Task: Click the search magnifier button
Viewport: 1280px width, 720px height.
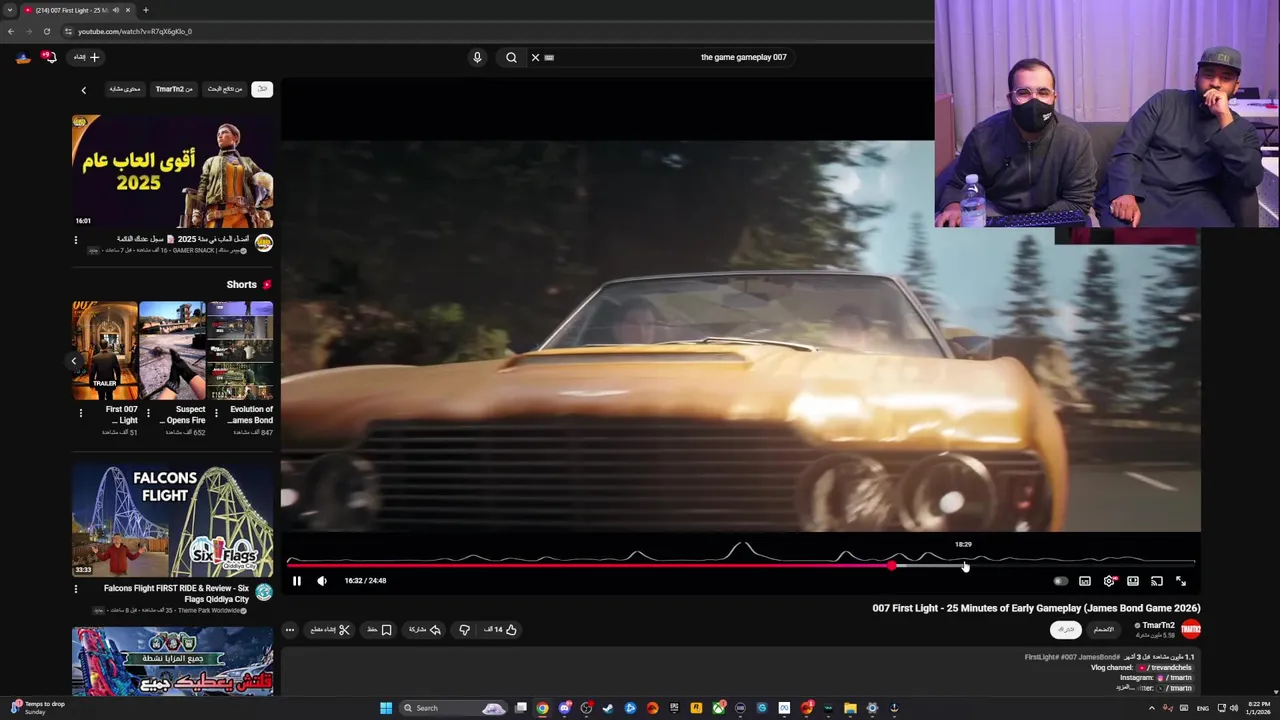Action: pos(511,57)
